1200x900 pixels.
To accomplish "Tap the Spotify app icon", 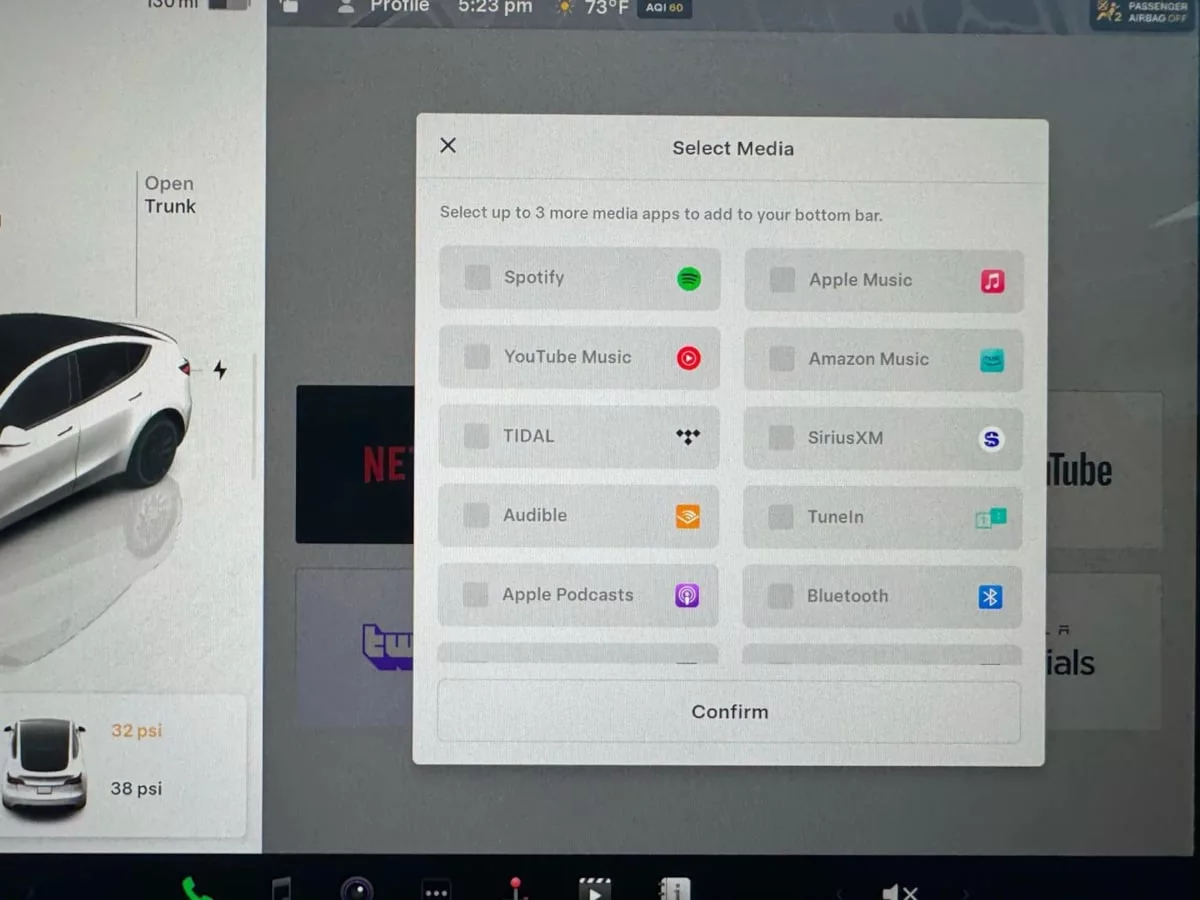I will pos(689,279).
